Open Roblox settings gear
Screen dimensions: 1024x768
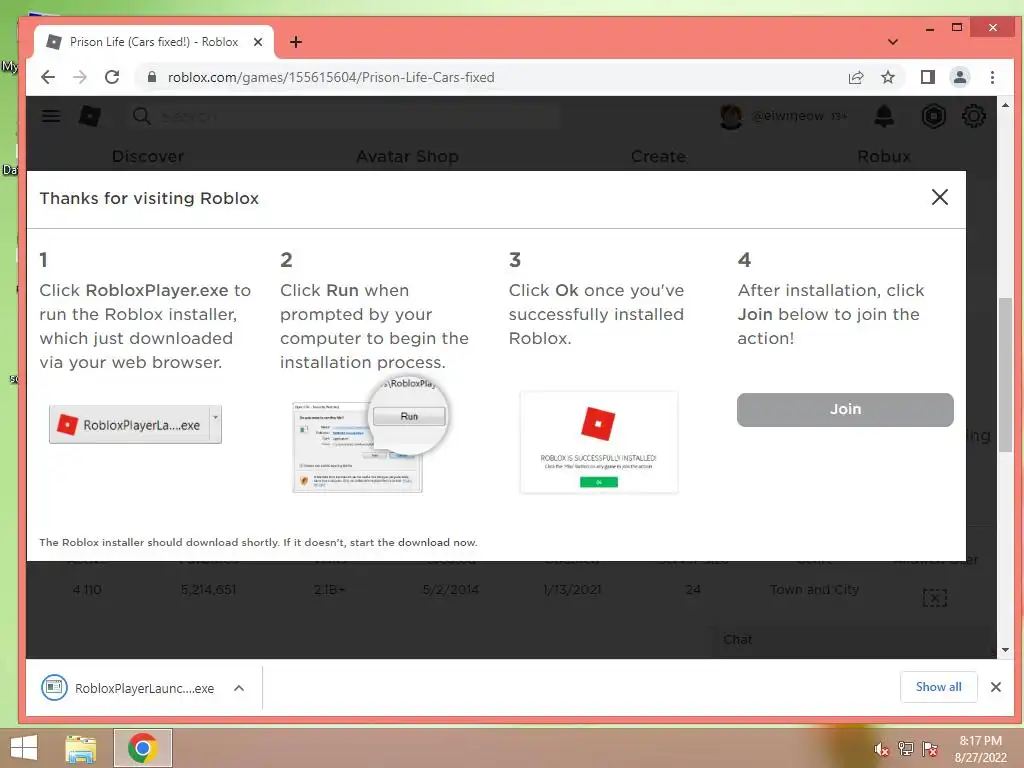[x=974, y=116]
